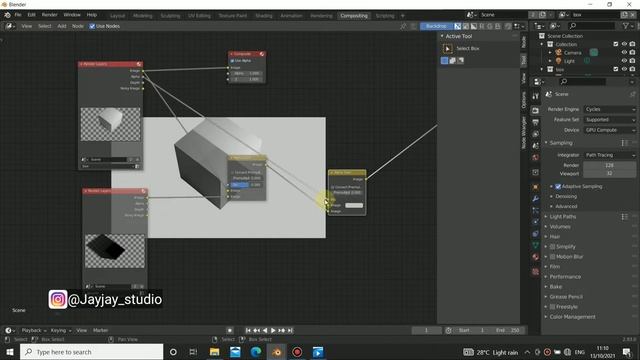Click the red record app taskbar icon
The height and width of the screenshot is (360, 640).
(x=297, y=352)
